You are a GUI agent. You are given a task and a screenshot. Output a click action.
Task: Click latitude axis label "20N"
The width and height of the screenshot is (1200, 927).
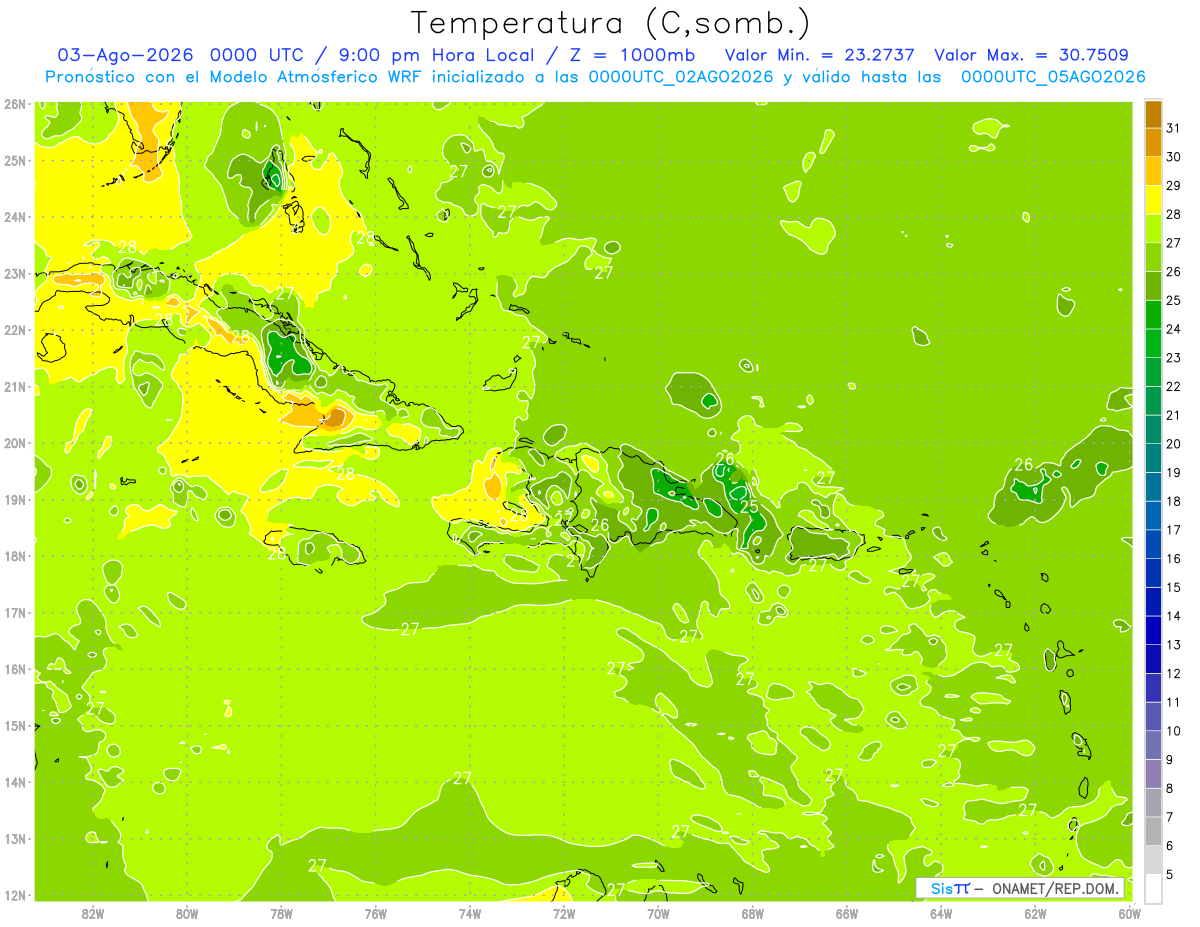(x=15, y=443)
